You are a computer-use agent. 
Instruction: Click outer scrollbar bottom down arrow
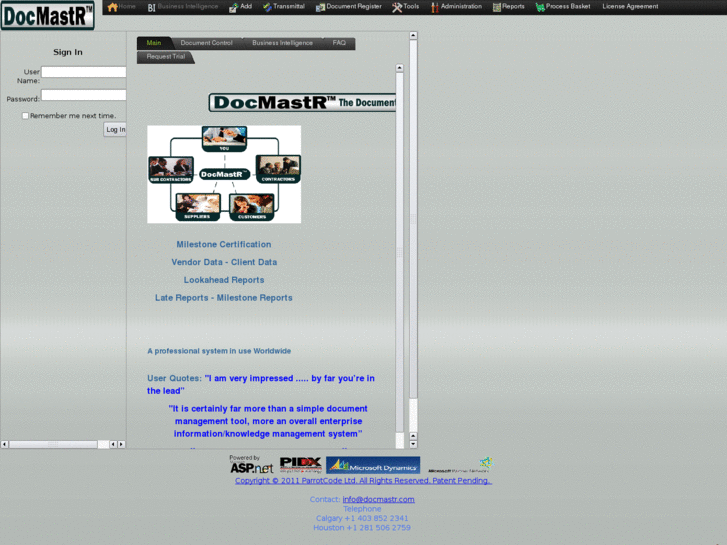tap(413, 444)
